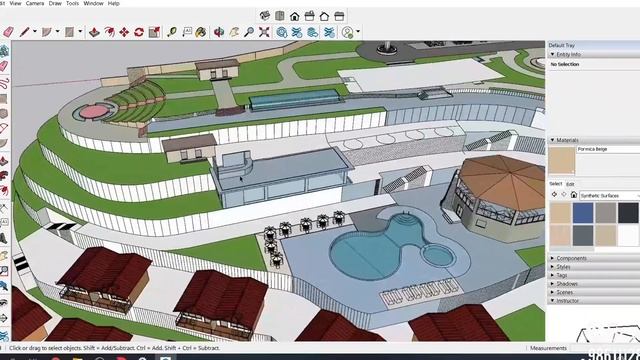640x360 pixels.
Task: Click Send to LayOut icon
Action: pos(313,32)
